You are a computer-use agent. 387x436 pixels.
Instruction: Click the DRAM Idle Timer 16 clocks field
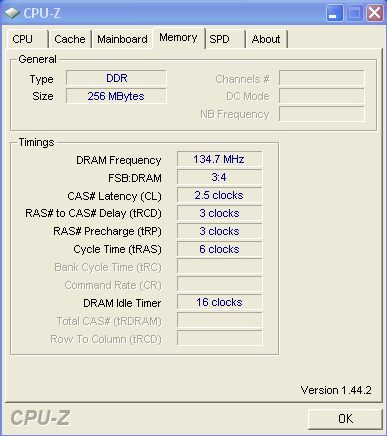tap(219, 302)
